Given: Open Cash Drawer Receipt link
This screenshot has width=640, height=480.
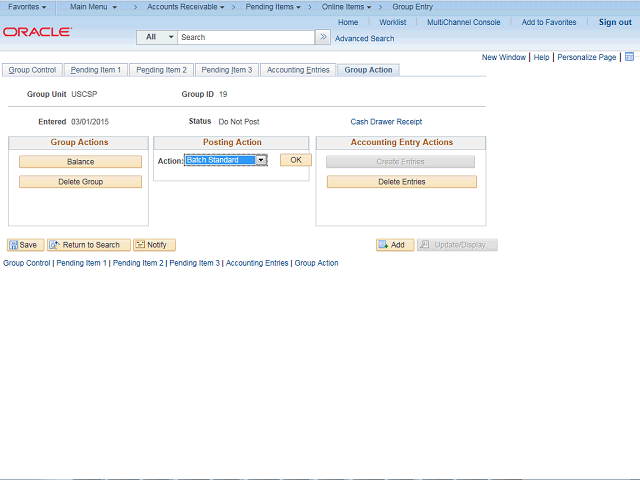Looking at the screenshot, I should (386, 122).
